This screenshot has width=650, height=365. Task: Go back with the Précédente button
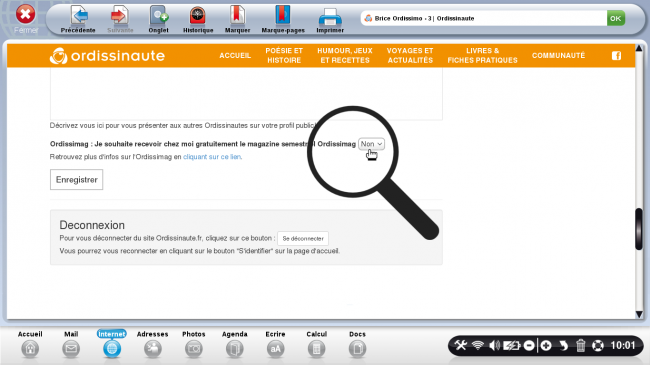[78, 19]
